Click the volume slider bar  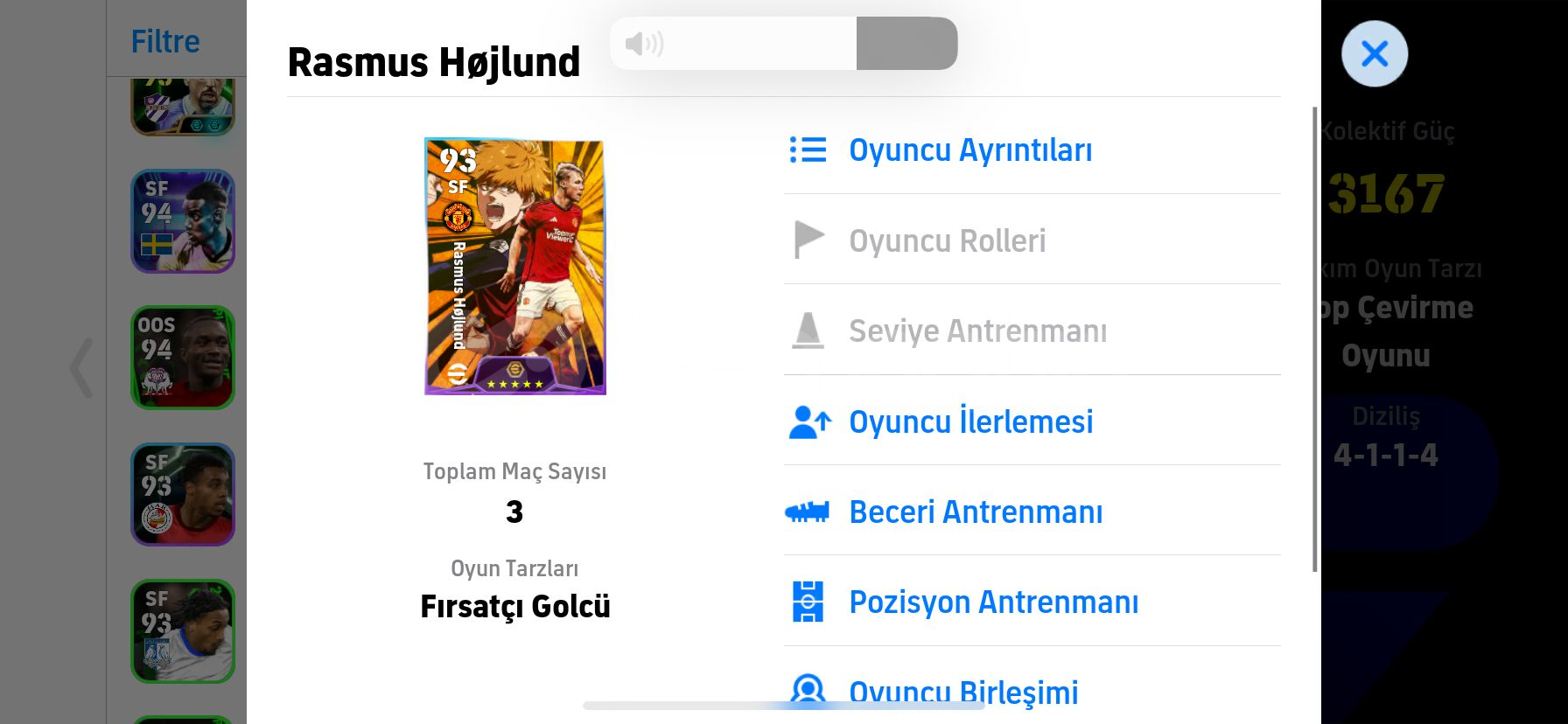[783, 43]
